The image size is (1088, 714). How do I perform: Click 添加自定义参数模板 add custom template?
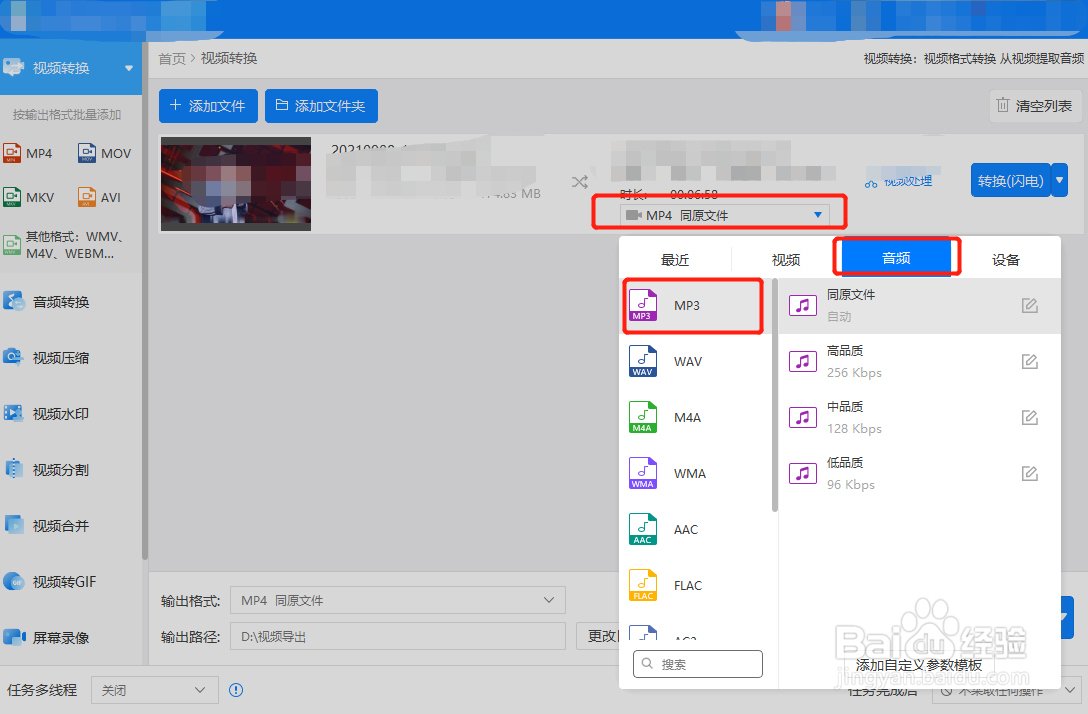(x=919, y=665)
